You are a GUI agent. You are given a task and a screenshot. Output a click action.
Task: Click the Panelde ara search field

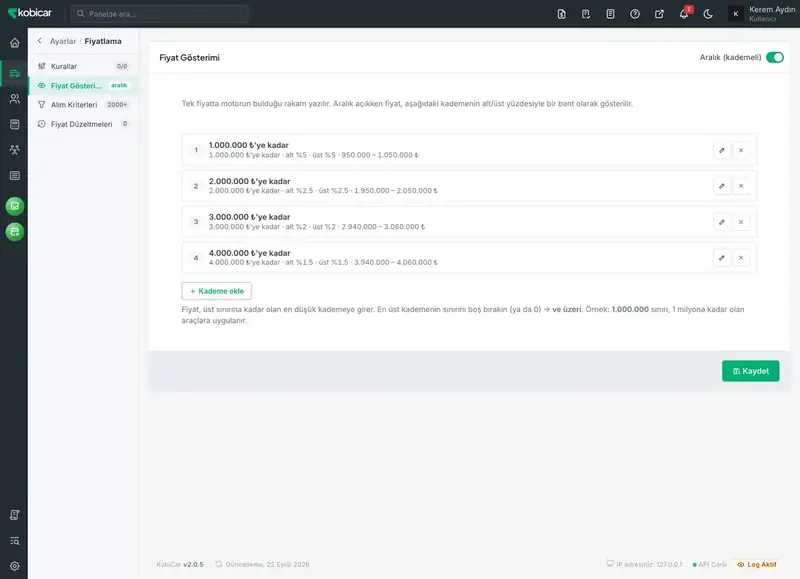click(x=160, y=14)
